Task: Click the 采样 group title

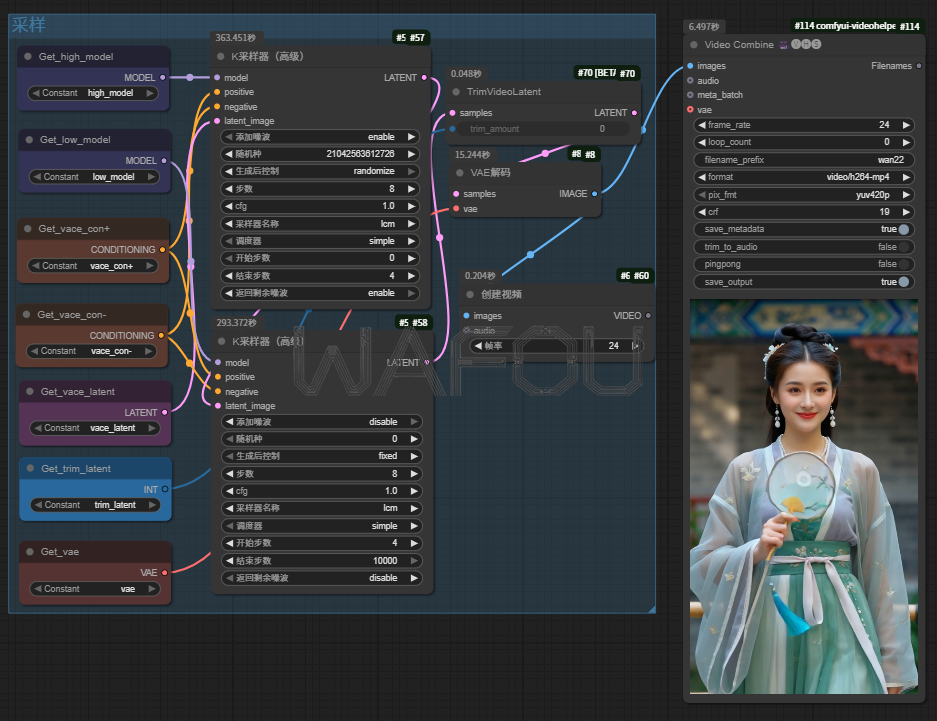Action: point(28,25)
